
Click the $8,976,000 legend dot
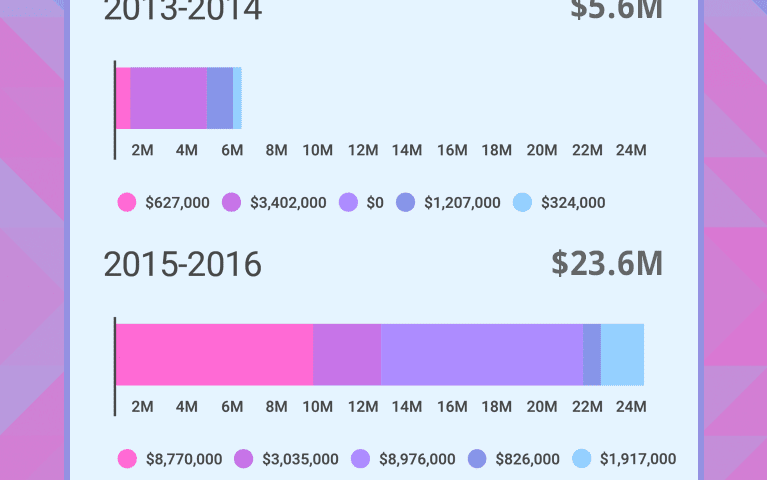click(361, 459)
